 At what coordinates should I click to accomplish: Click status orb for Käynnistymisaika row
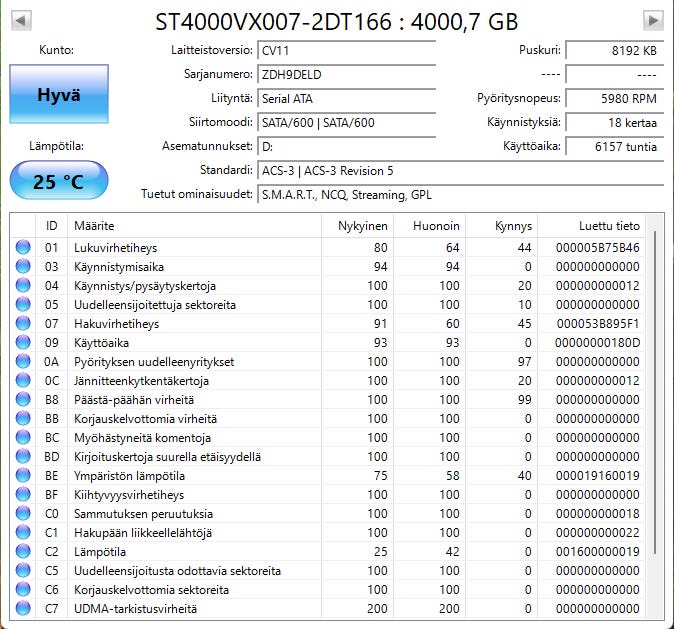click(x=23, y=267)
